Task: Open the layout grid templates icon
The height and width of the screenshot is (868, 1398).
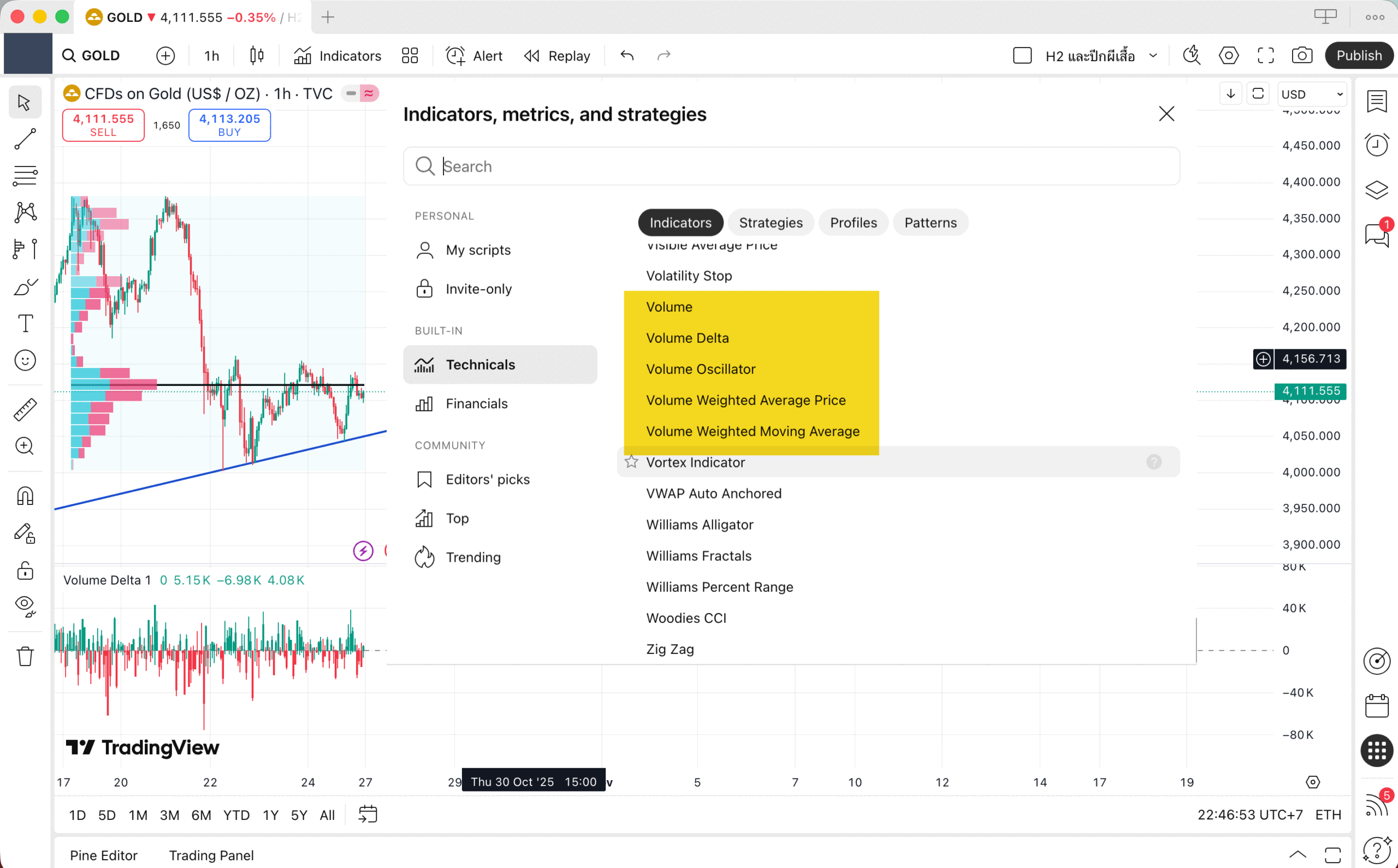Action: coord(410,56)
